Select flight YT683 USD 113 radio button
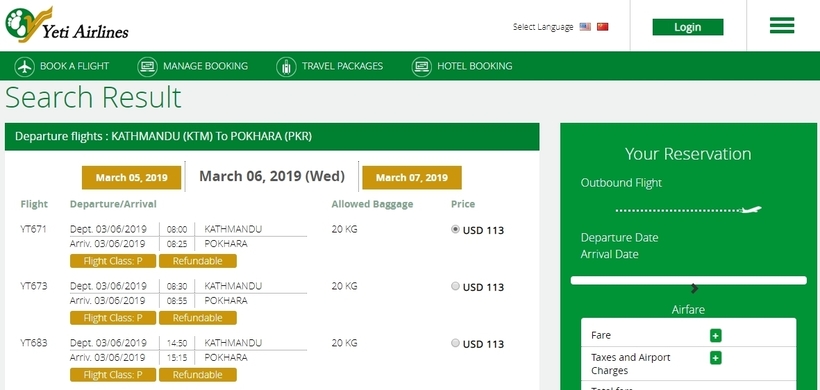This screenshot has width=820, height=390. tap(455, 343)
